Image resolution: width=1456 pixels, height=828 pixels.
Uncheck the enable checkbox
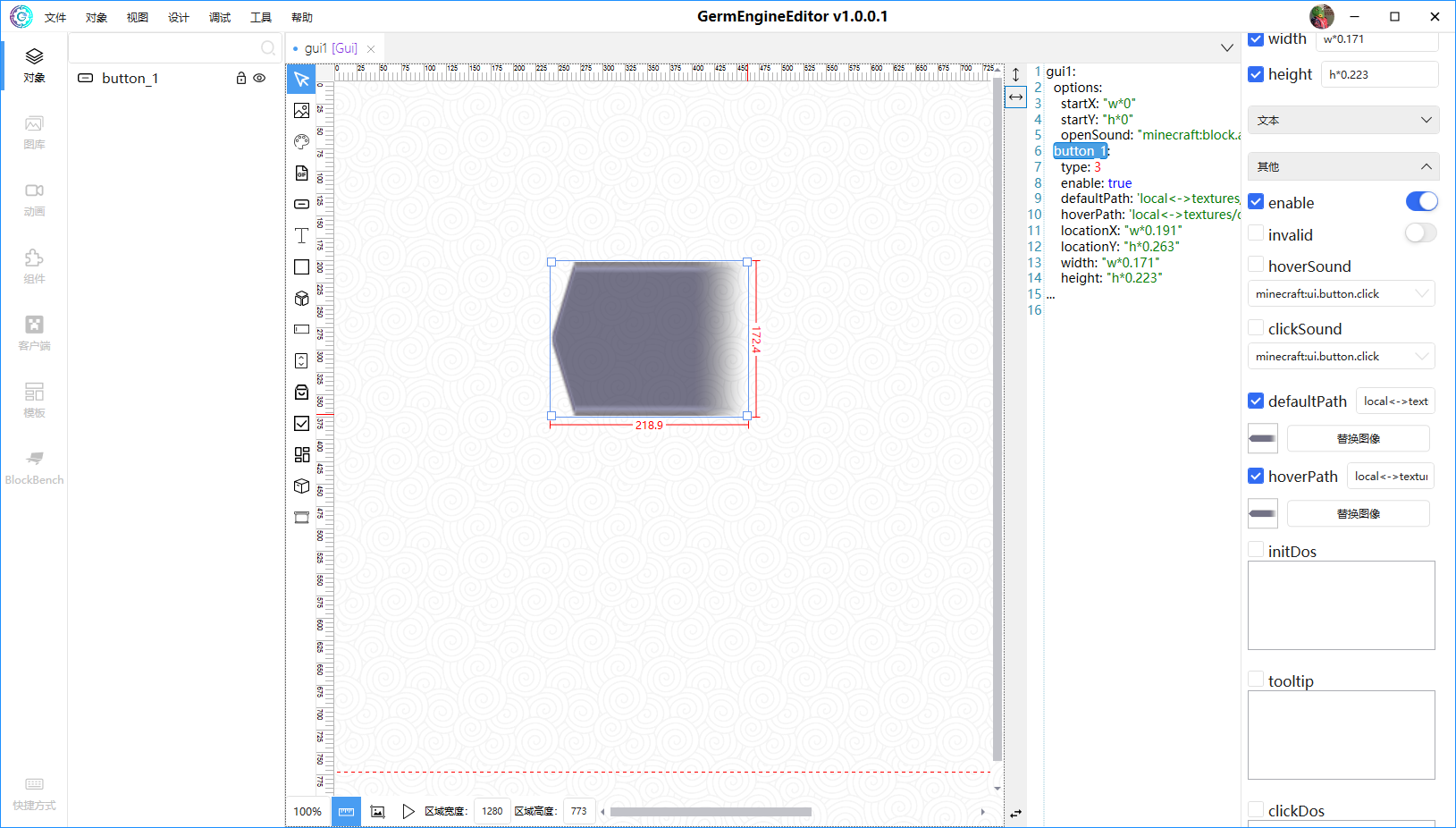tap(1256, 202)
